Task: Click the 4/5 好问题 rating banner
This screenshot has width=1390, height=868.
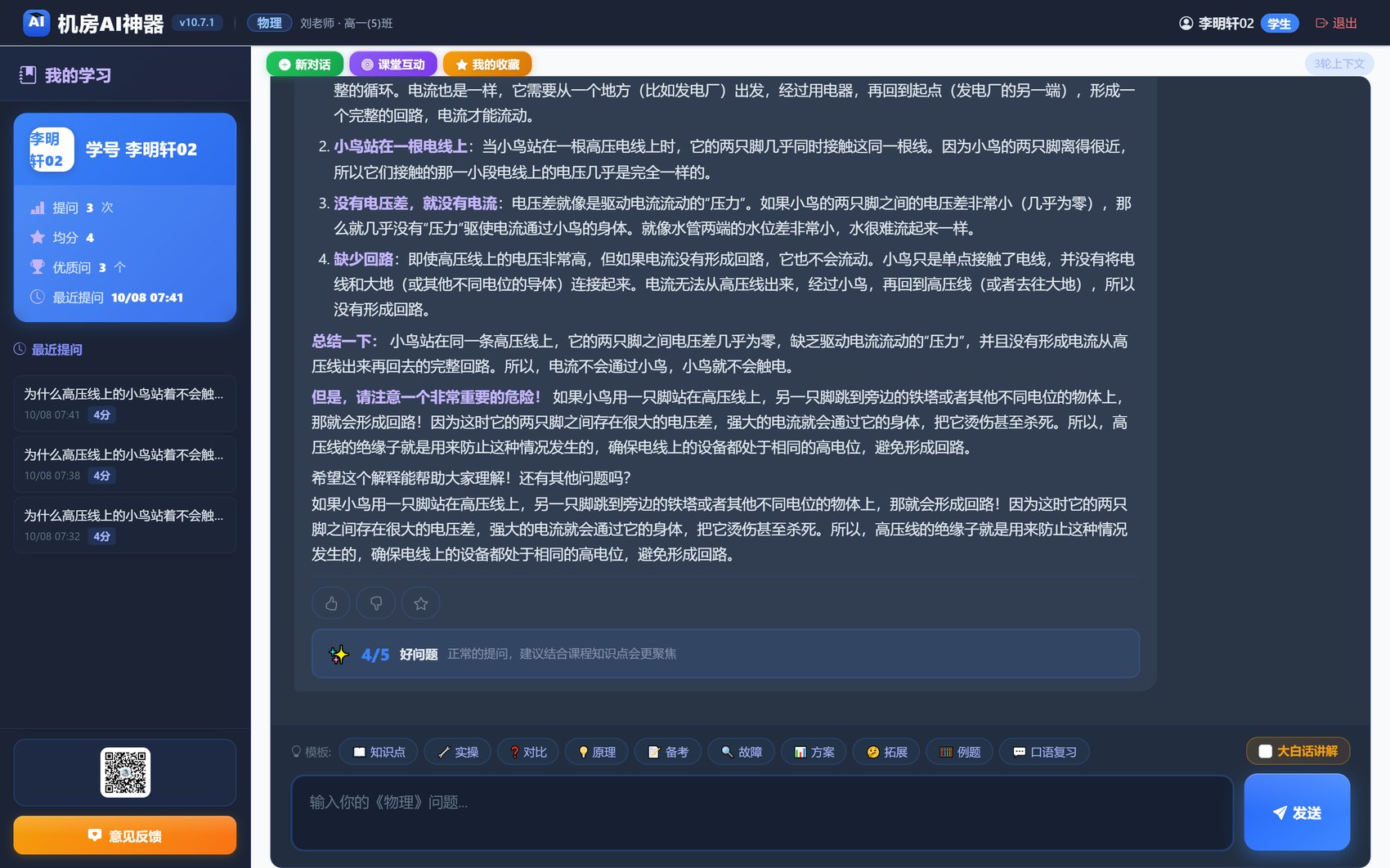Action: pyautogui.click(x=725, y=654)
